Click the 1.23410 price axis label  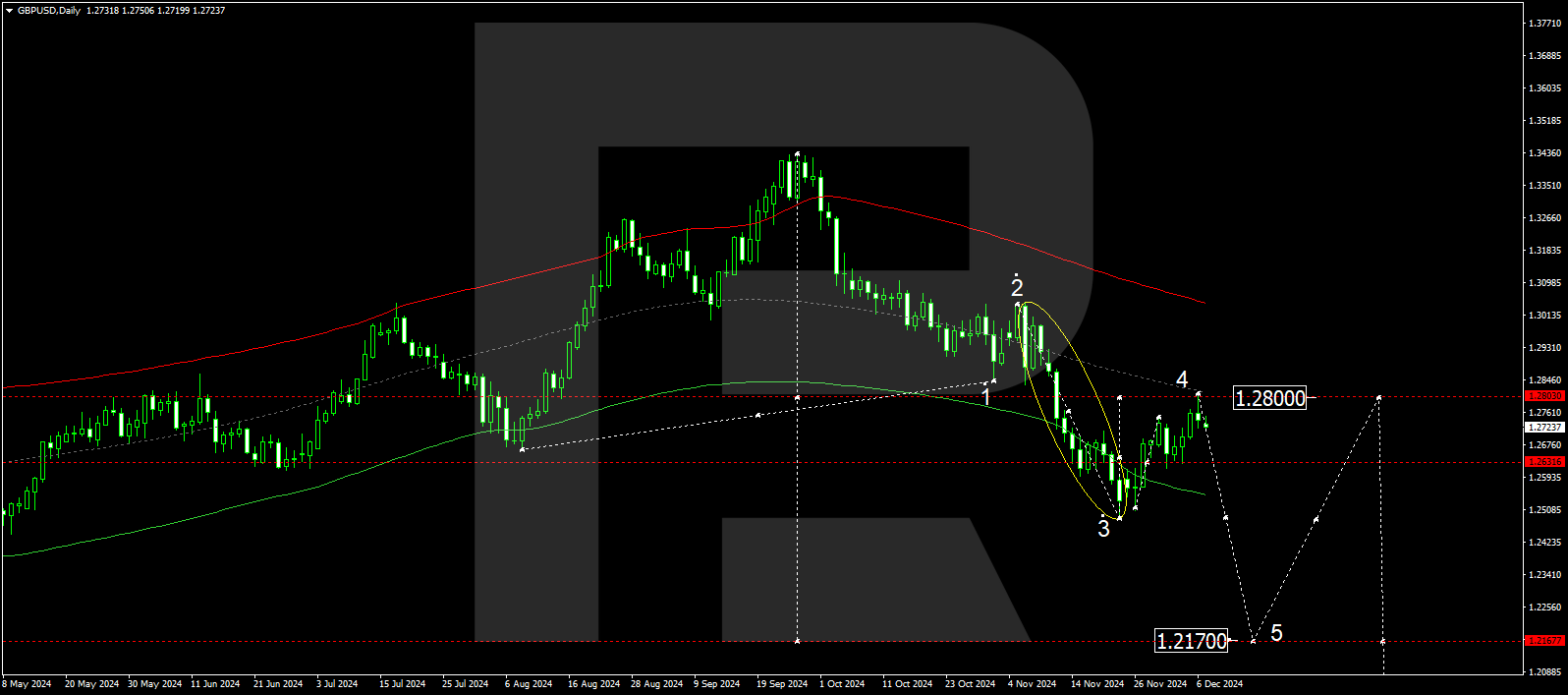tap(1545, 575)
